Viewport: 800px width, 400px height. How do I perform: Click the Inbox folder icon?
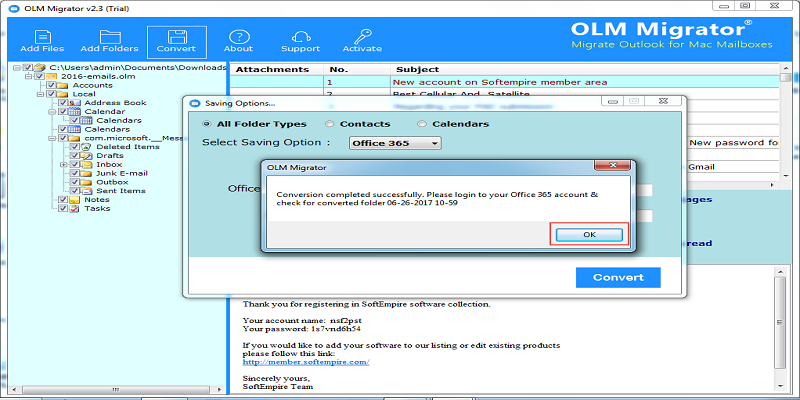[86, 164]
